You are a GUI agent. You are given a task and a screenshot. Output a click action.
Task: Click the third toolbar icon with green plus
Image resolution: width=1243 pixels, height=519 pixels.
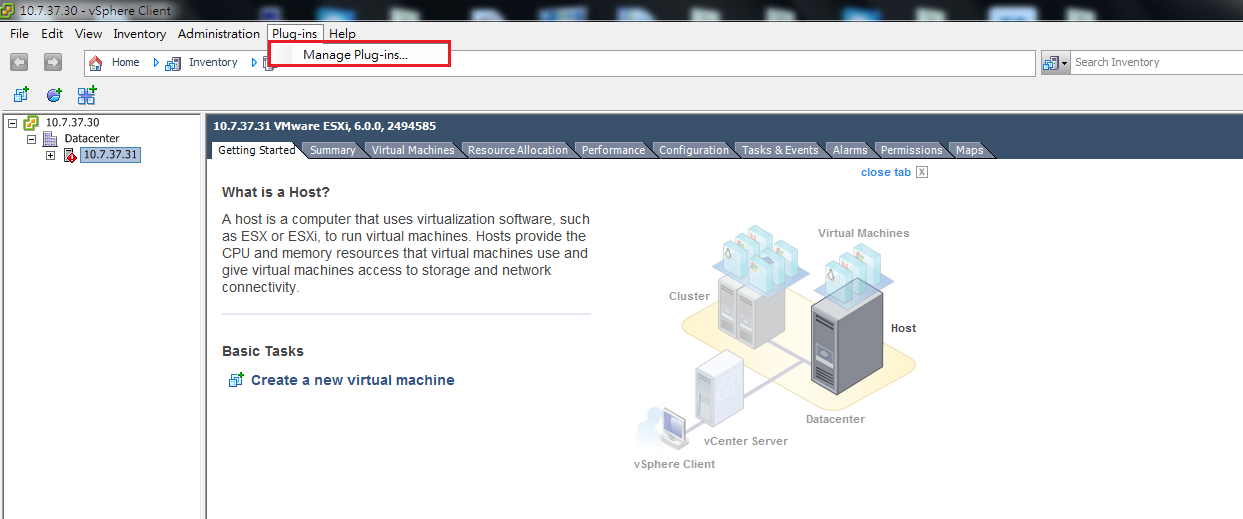tap(87, 95)
